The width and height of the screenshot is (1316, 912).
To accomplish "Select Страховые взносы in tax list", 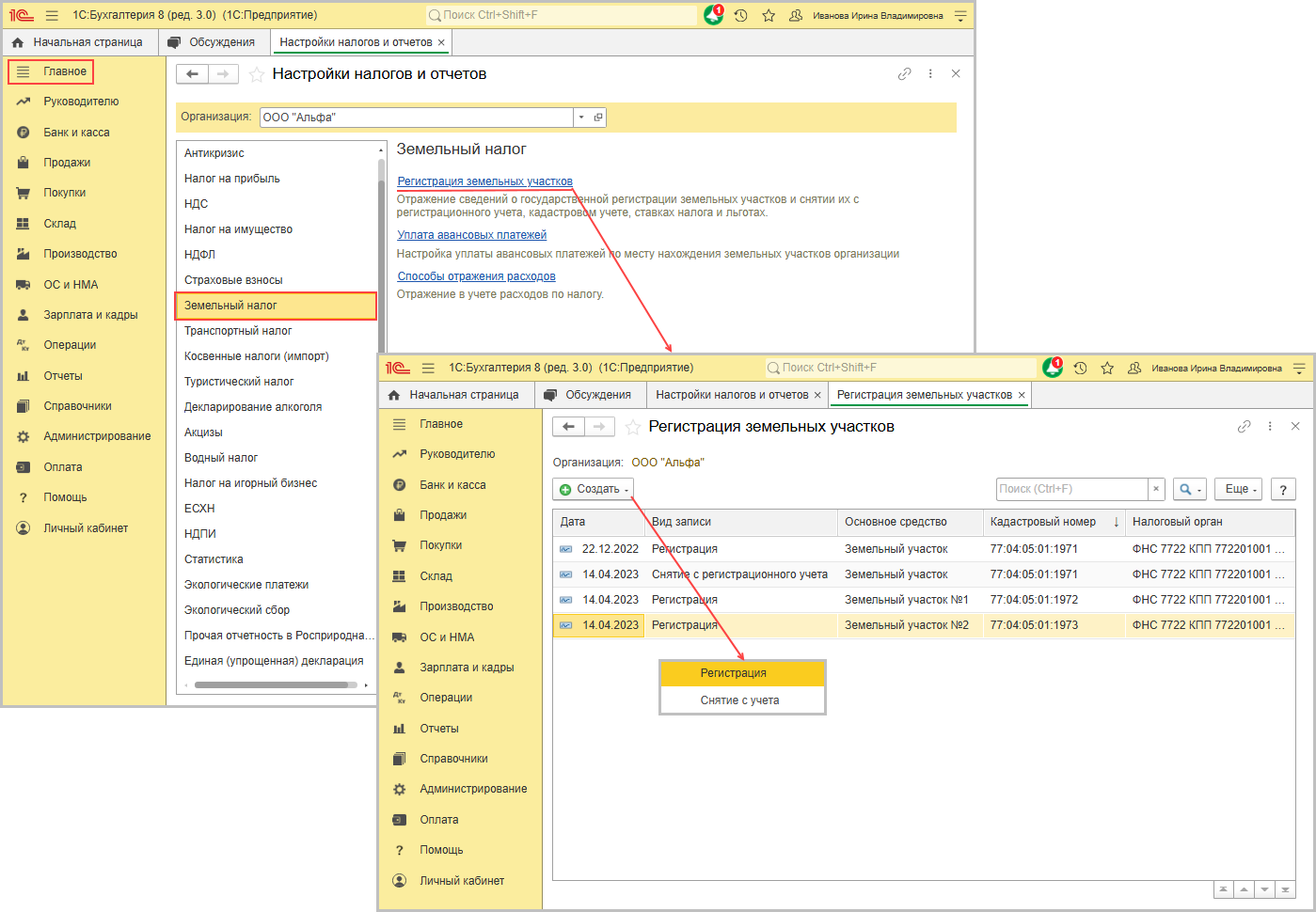I will pos(276,280).
